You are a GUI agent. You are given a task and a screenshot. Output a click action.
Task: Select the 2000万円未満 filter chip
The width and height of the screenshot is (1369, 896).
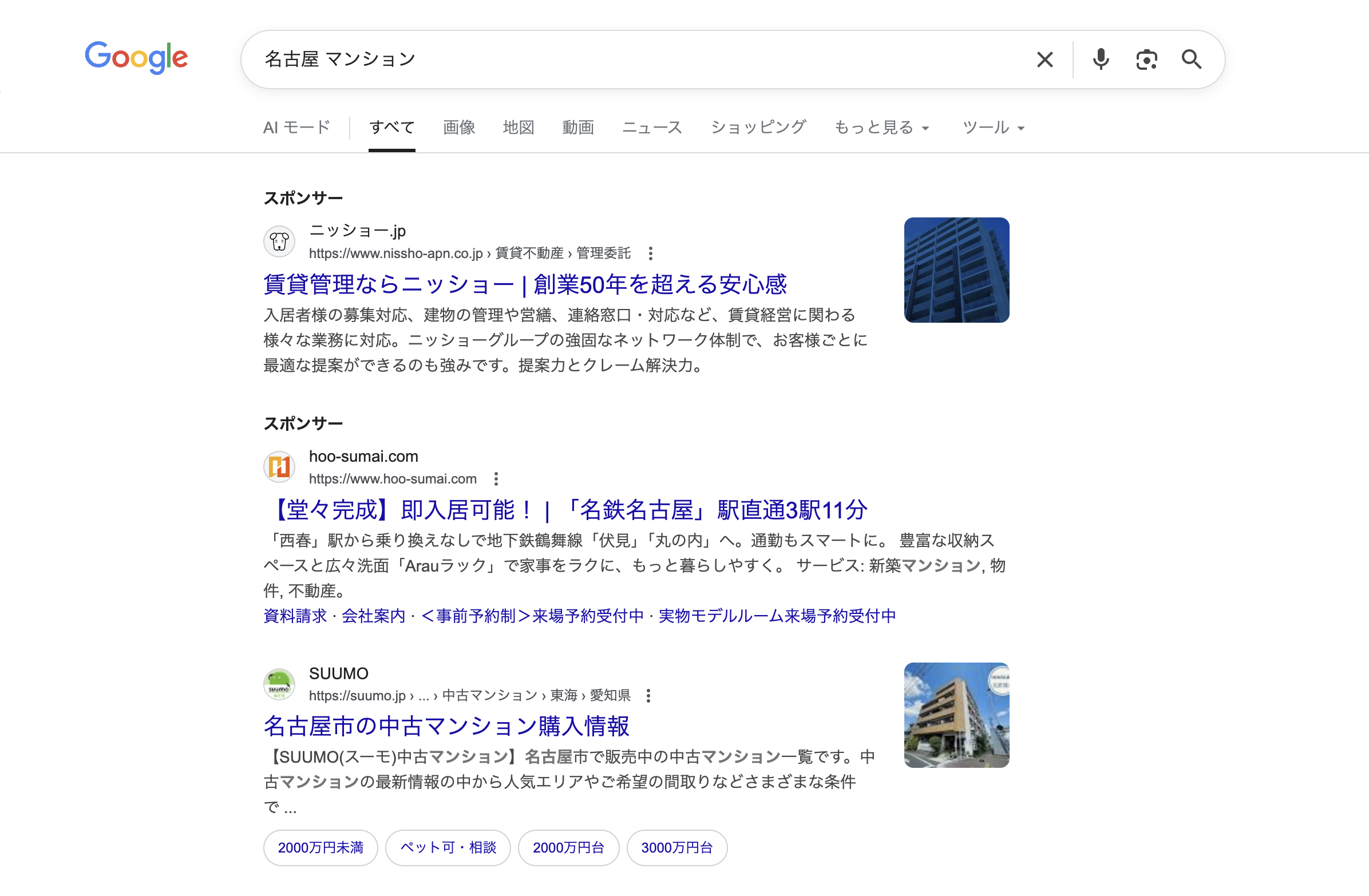click(x=321, y=847)
